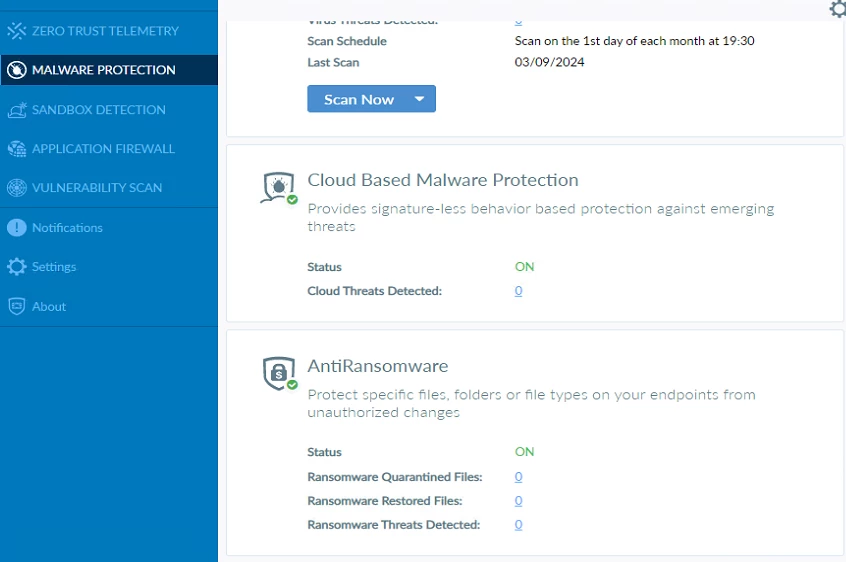Start a scan with Scan Now

[358, 99]
